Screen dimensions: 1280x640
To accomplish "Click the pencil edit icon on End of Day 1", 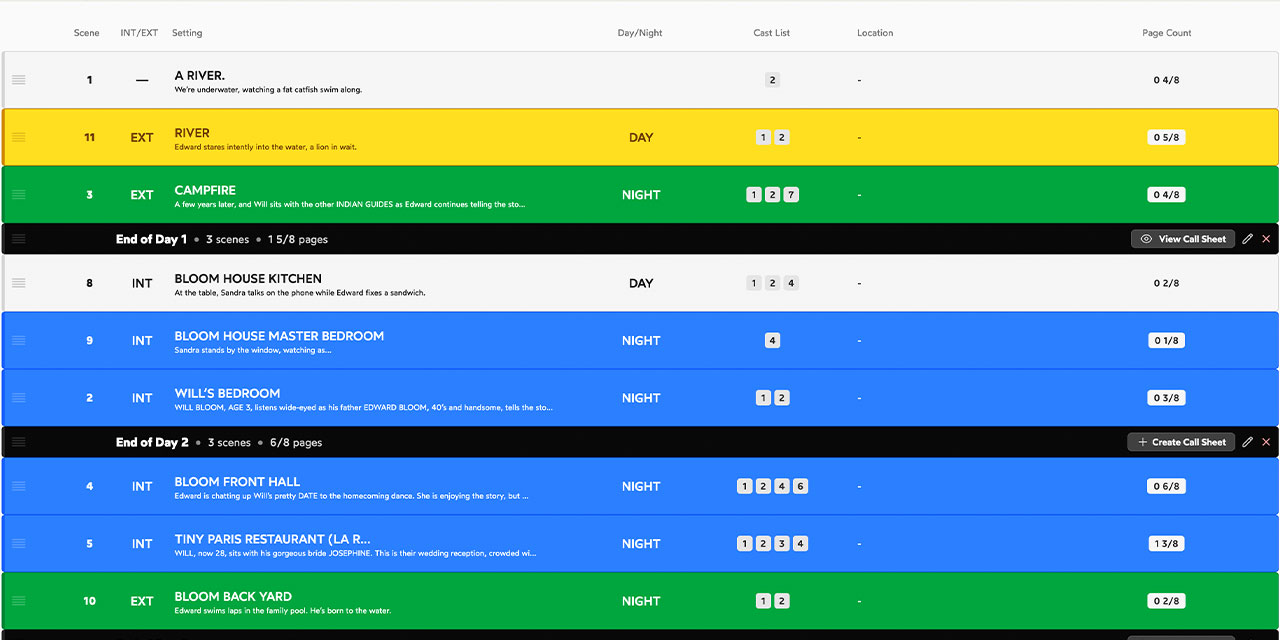I will [1247, 239].
